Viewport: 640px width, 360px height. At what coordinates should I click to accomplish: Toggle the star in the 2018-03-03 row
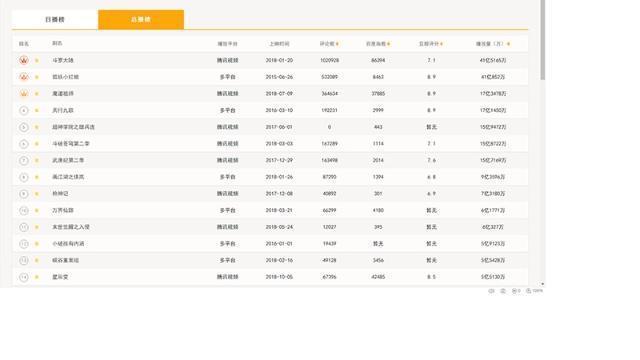click(37, 144)
